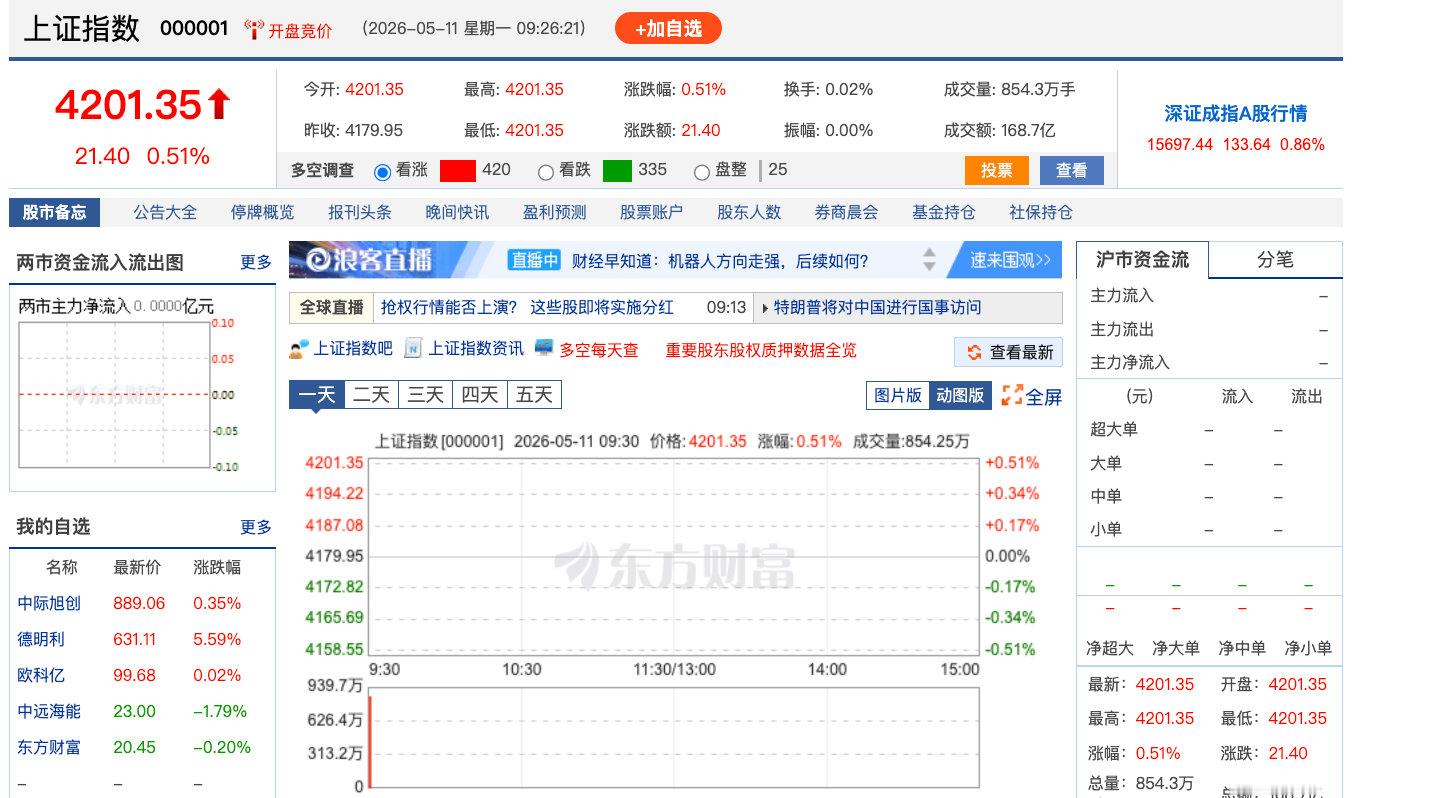Open 中际旭创 in watchlist

point(49,603)
